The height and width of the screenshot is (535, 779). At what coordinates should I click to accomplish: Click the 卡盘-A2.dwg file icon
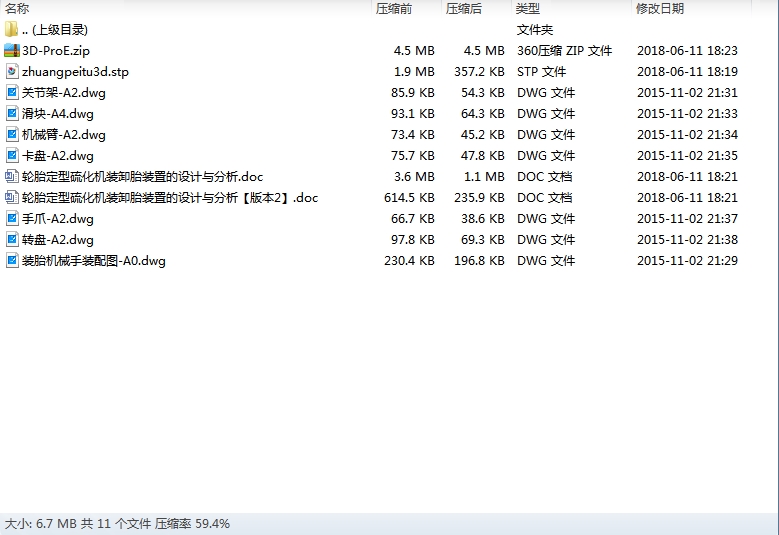click(x=11, y=155)
